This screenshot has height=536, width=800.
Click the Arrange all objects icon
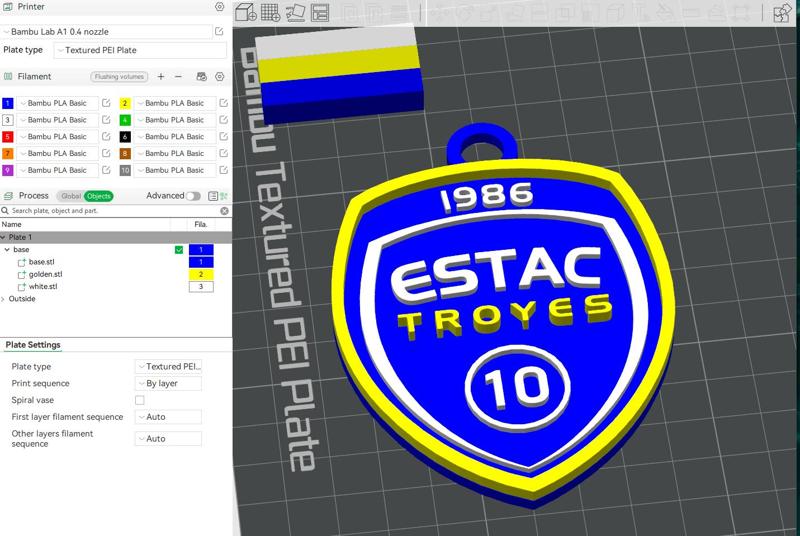tap(320, 13)
